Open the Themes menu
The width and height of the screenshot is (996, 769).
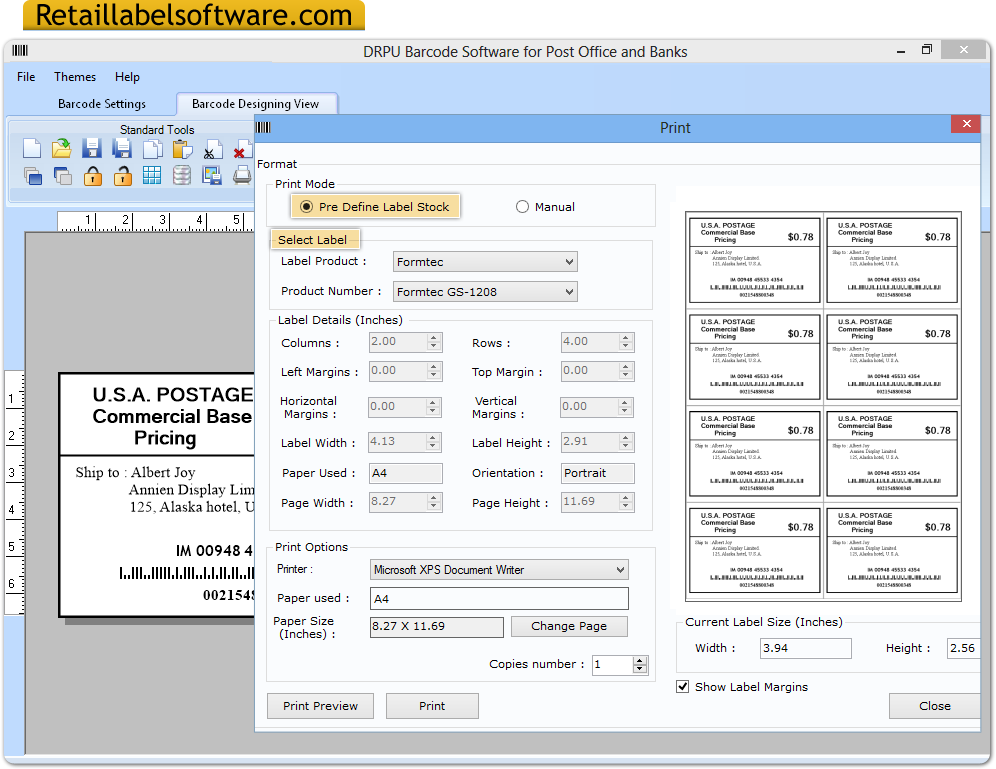click(74, 76)
